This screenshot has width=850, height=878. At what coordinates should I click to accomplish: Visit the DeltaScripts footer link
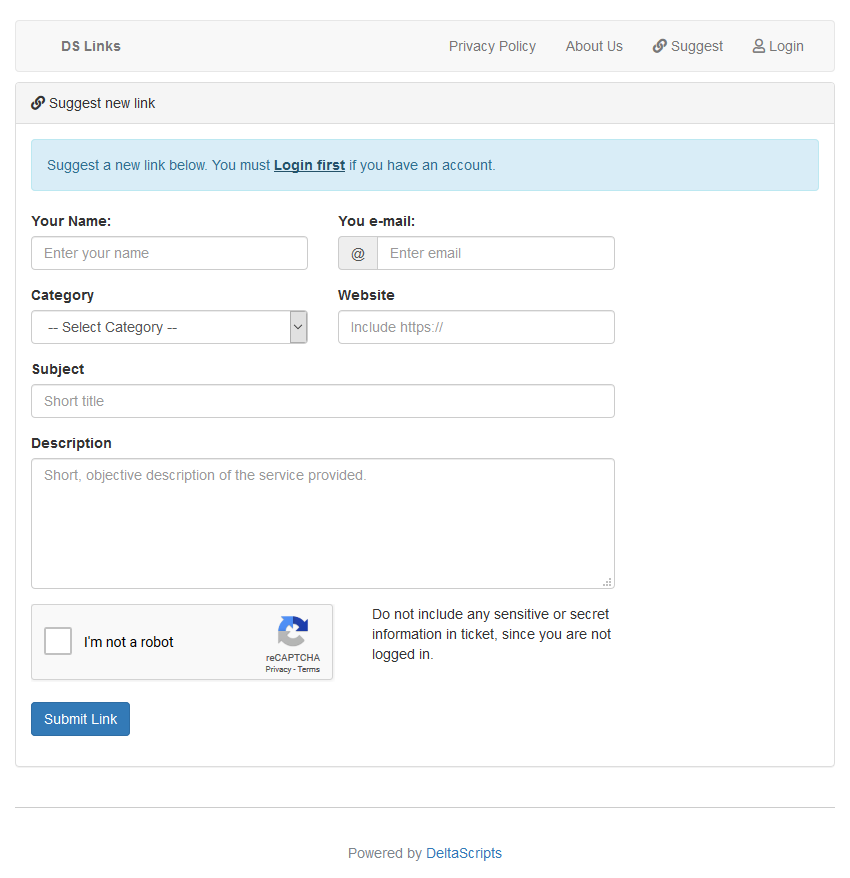(464, 853)
